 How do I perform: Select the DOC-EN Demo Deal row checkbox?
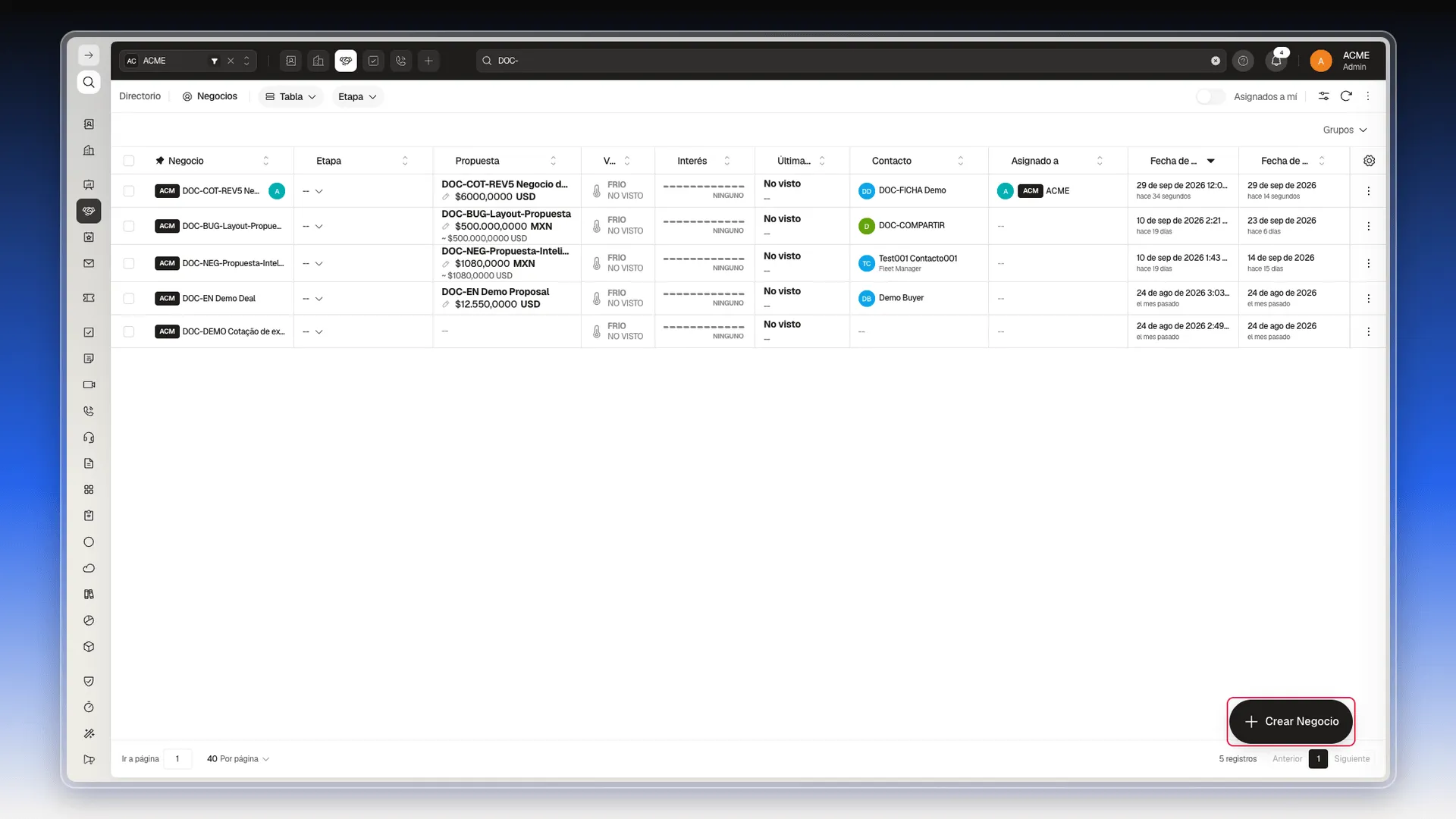coord(129,299)
